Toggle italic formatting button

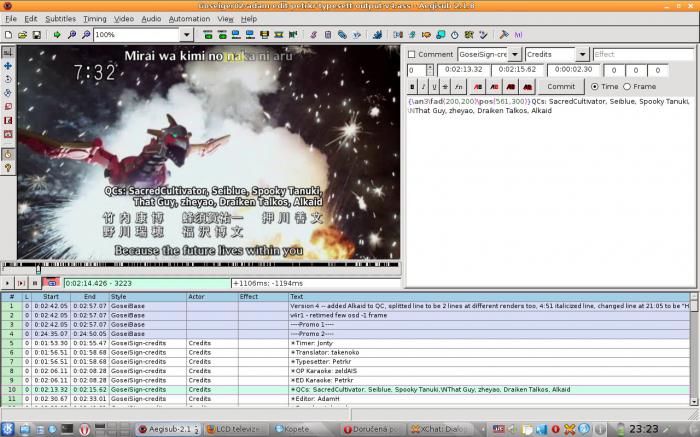[423, 87]
